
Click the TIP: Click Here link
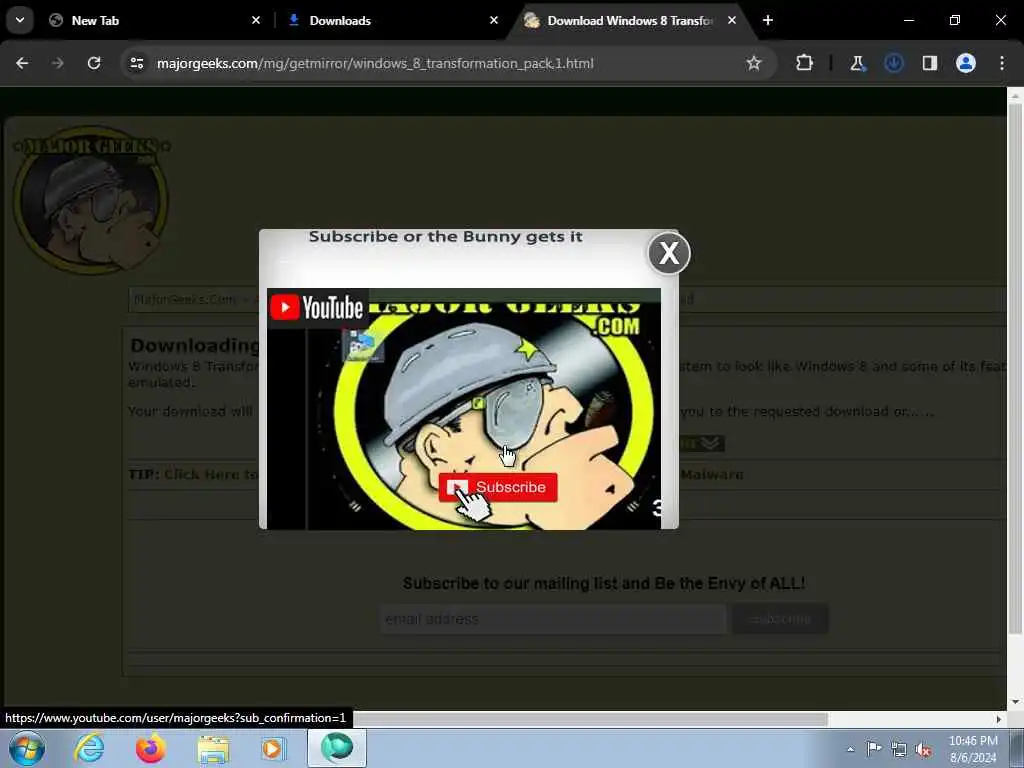point(211,475)
